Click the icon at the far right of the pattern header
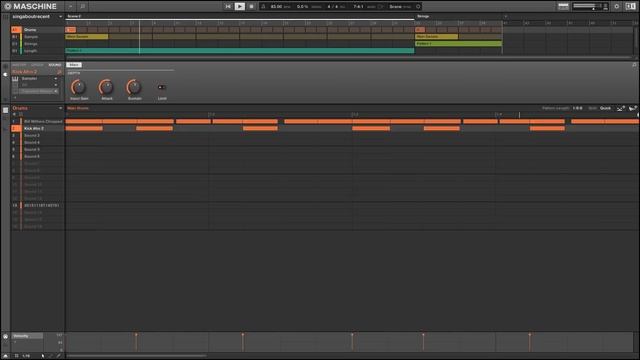This screenshot has width=640, height=360. pos(633,108)
